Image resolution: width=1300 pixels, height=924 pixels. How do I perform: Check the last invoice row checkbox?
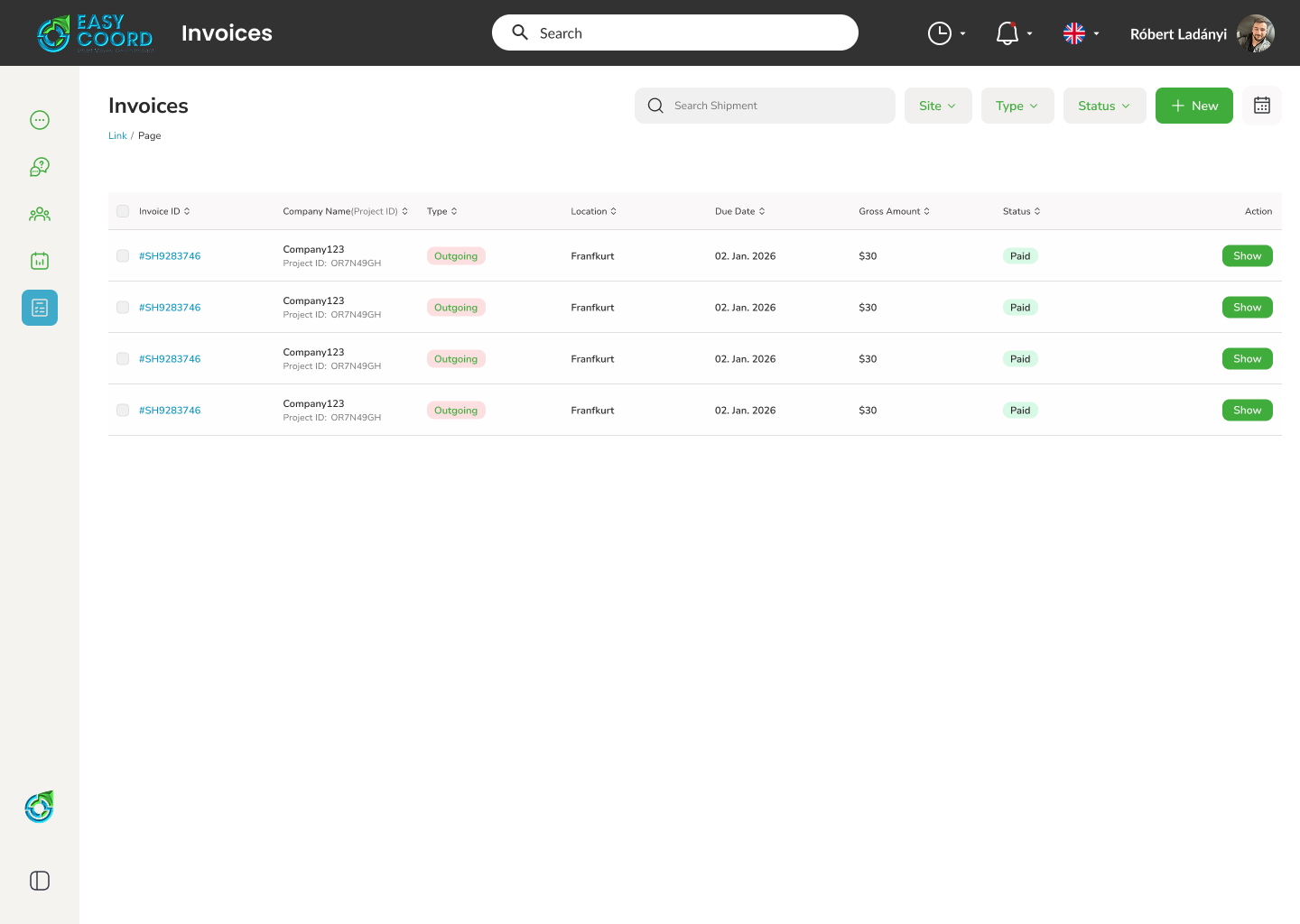click(123, 411)
